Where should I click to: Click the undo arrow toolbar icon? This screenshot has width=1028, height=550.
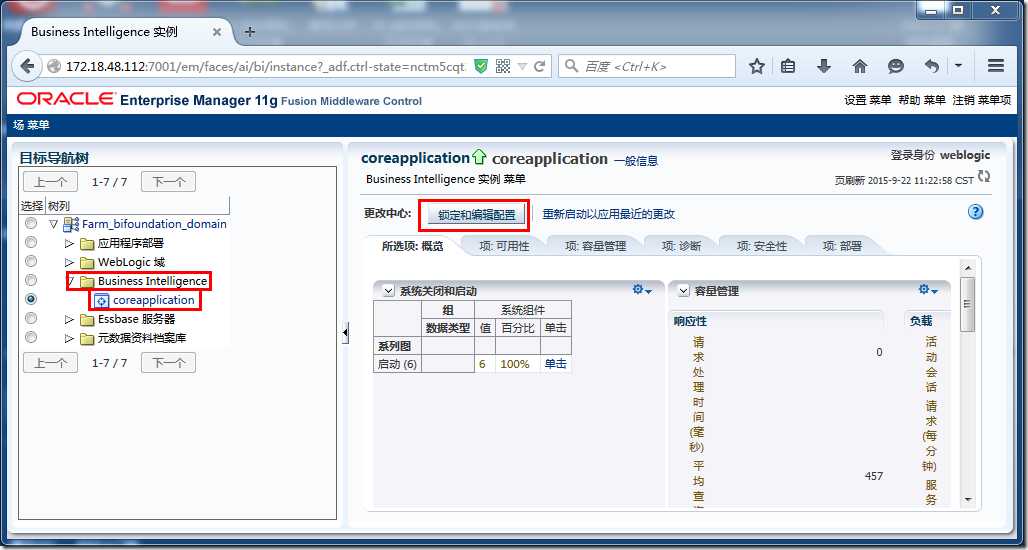pyautogui.click(x=931, y=66)
